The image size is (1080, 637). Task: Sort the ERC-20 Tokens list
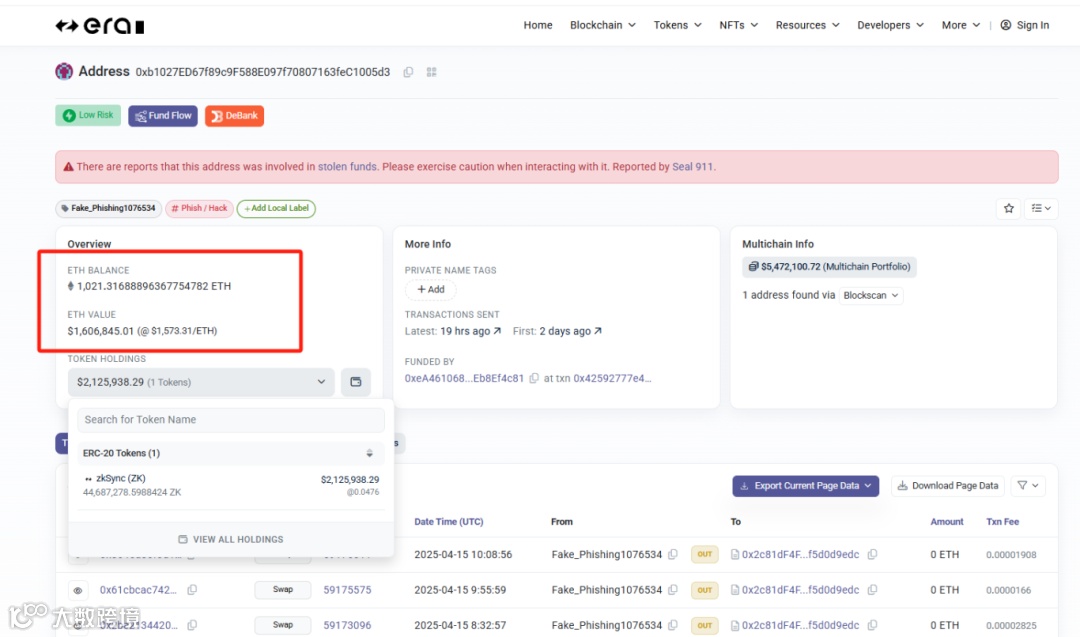[x=370, y=453]
